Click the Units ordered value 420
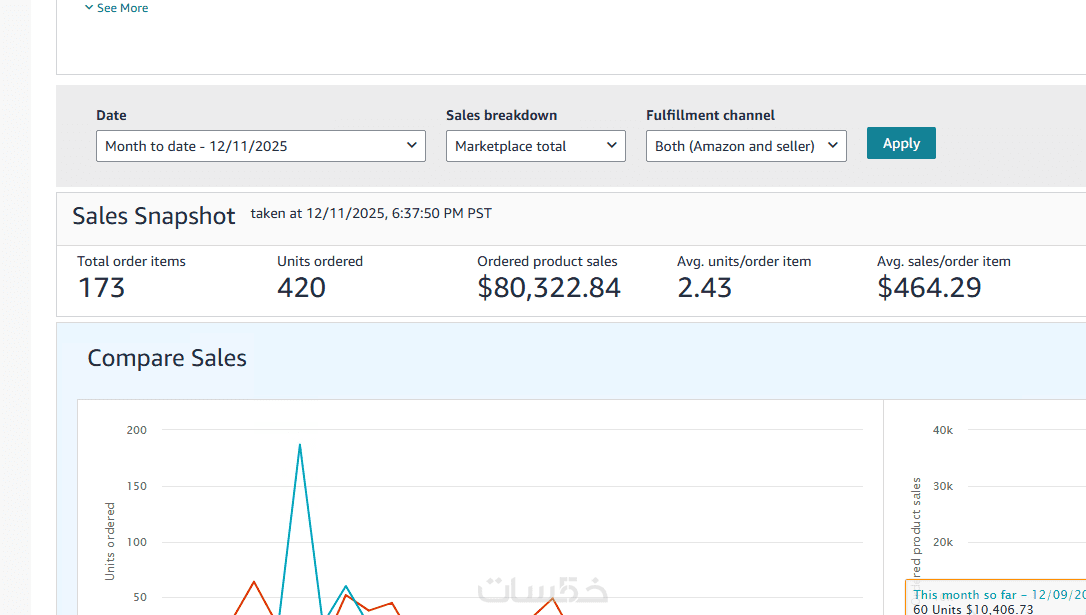Screen dimensions: 1086x615 click(301, 288)
